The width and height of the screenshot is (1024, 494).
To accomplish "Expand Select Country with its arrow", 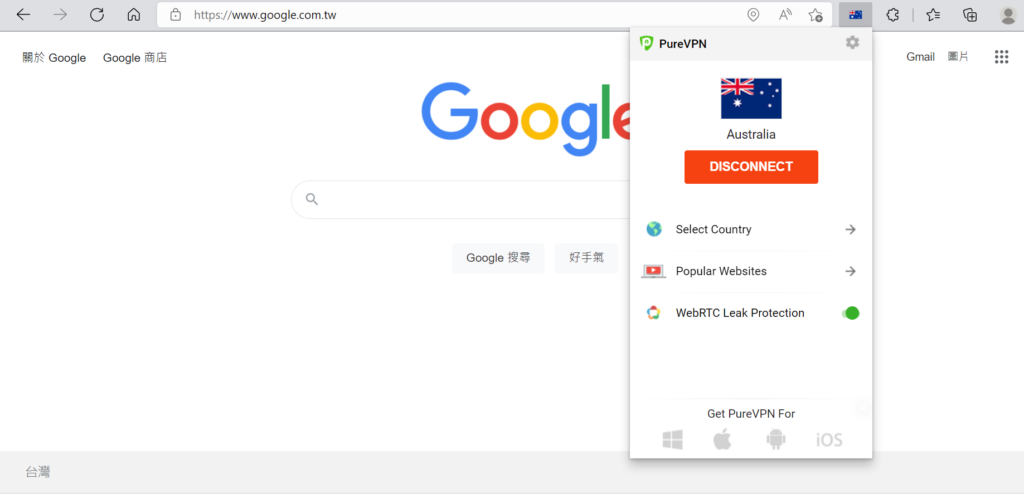I will point(850,229).
